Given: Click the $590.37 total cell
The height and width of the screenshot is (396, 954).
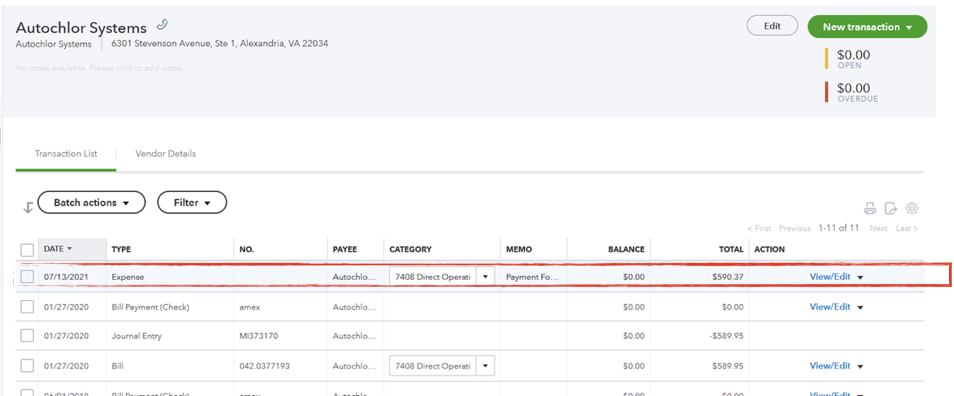Looking at the screenshot, I should [x=728, y=277].
